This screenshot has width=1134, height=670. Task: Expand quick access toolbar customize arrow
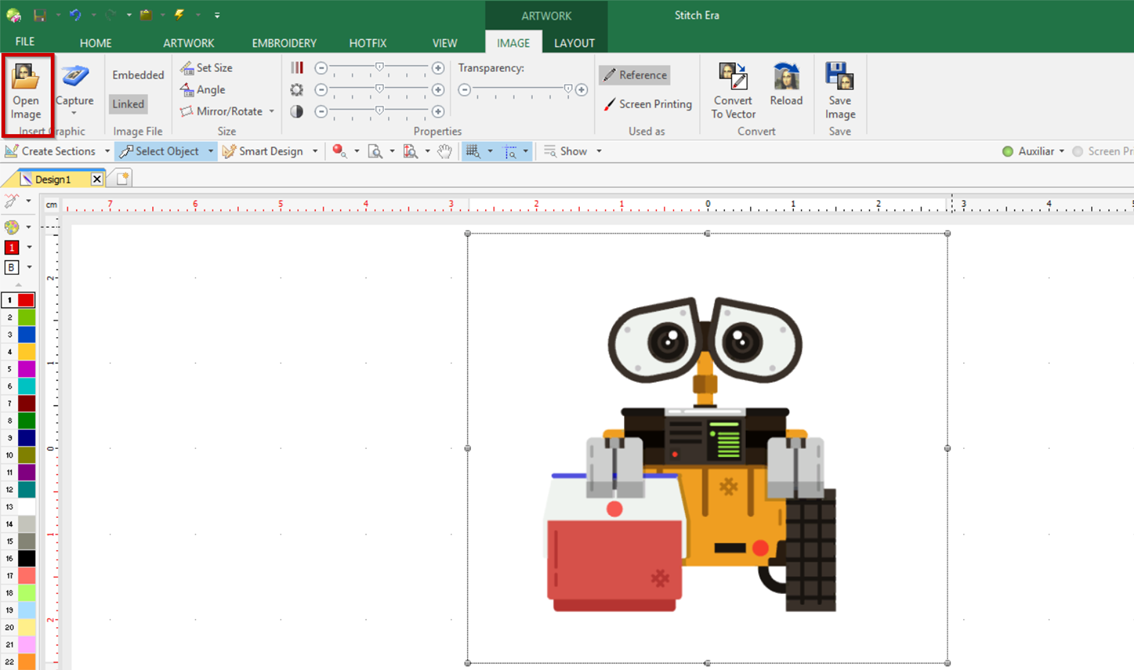click(217, 14)
